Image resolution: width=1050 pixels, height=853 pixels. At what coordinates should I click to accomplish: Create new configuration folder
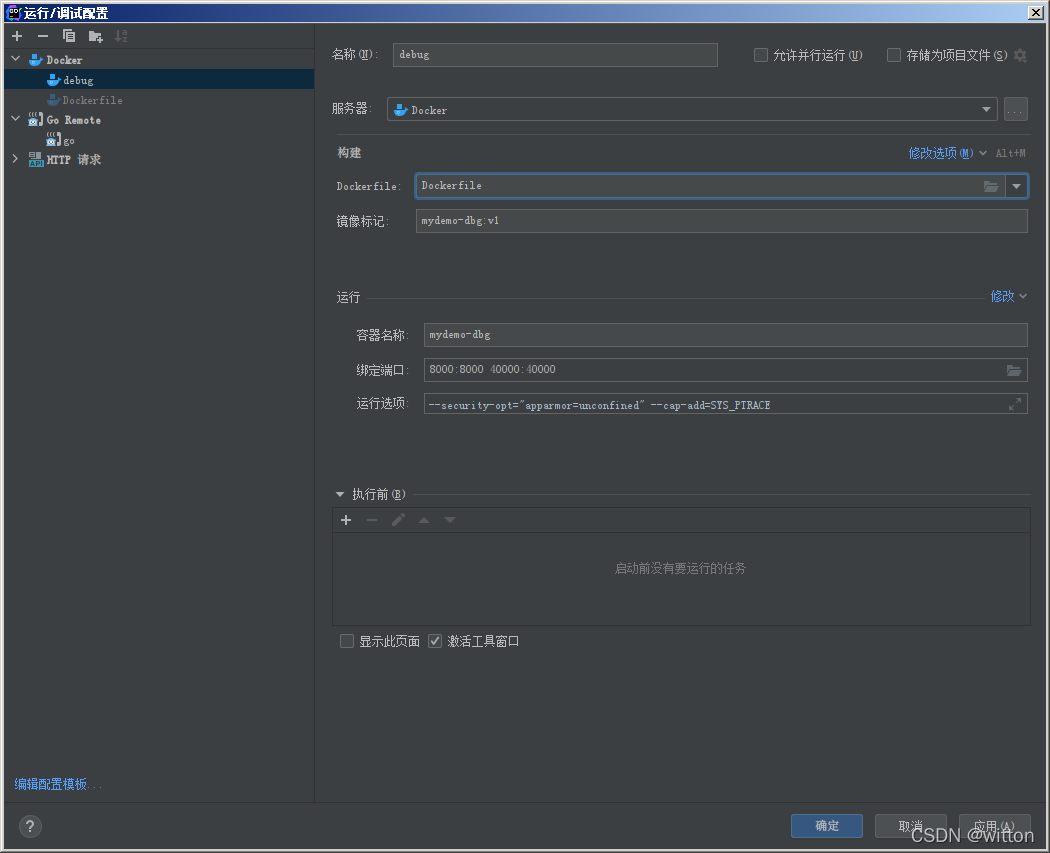[x=95, y=36]
